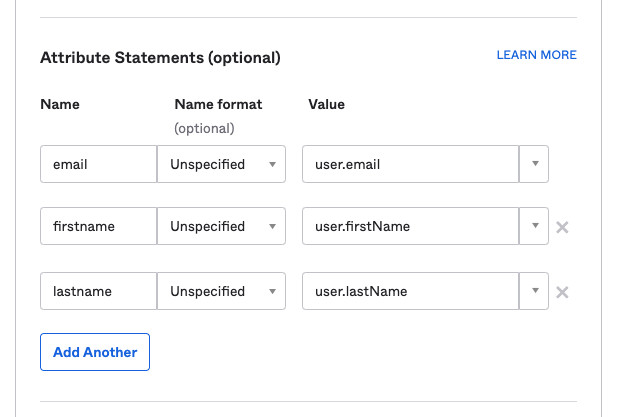Click the Attribute Statements (optional) heading
The image size is (617, 417).
[x=160, y=58]
